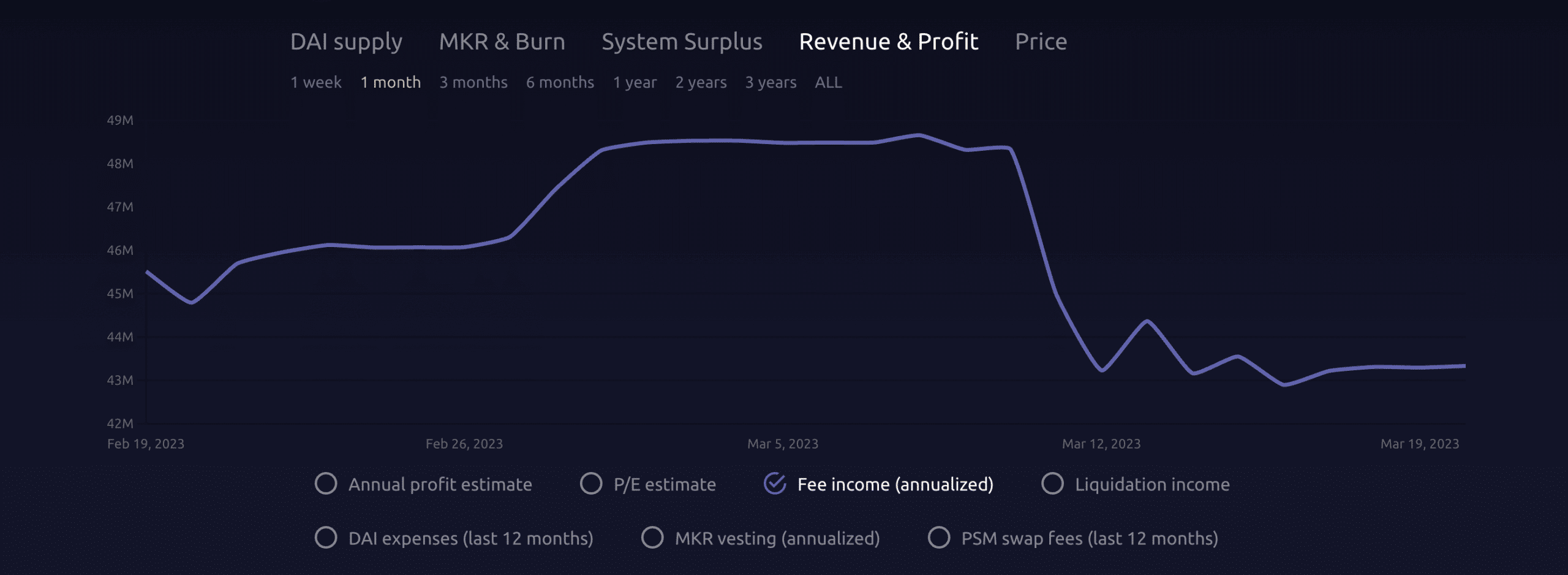Click the Fee income (annualized) checkmark icon
The height and width of the screenshot is (575, 1568).
tap(775, 484)
